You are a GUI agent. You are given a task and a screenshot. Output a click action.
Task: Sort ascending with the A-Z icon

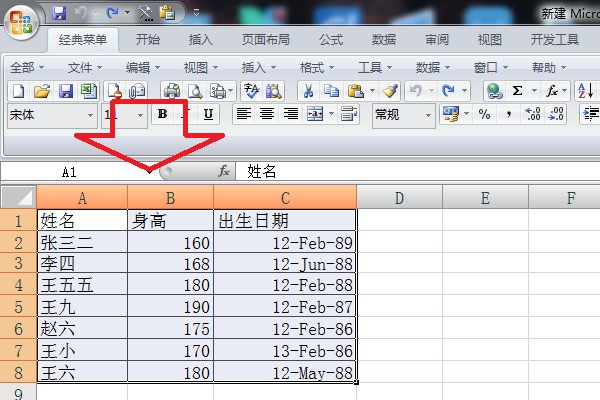click(x=585, y=91)
